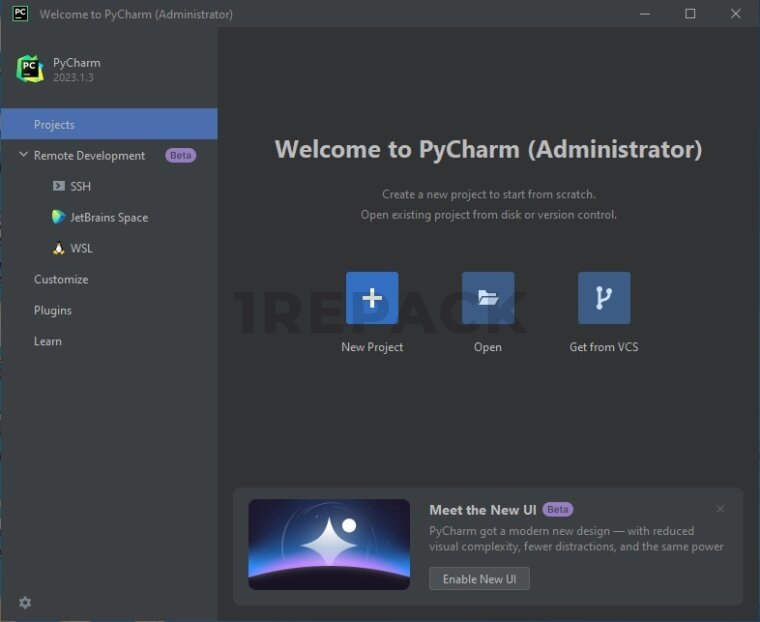Maximize the PyCharm welcome window
This screenshot has height=622, width=760.
pos(690,14)
